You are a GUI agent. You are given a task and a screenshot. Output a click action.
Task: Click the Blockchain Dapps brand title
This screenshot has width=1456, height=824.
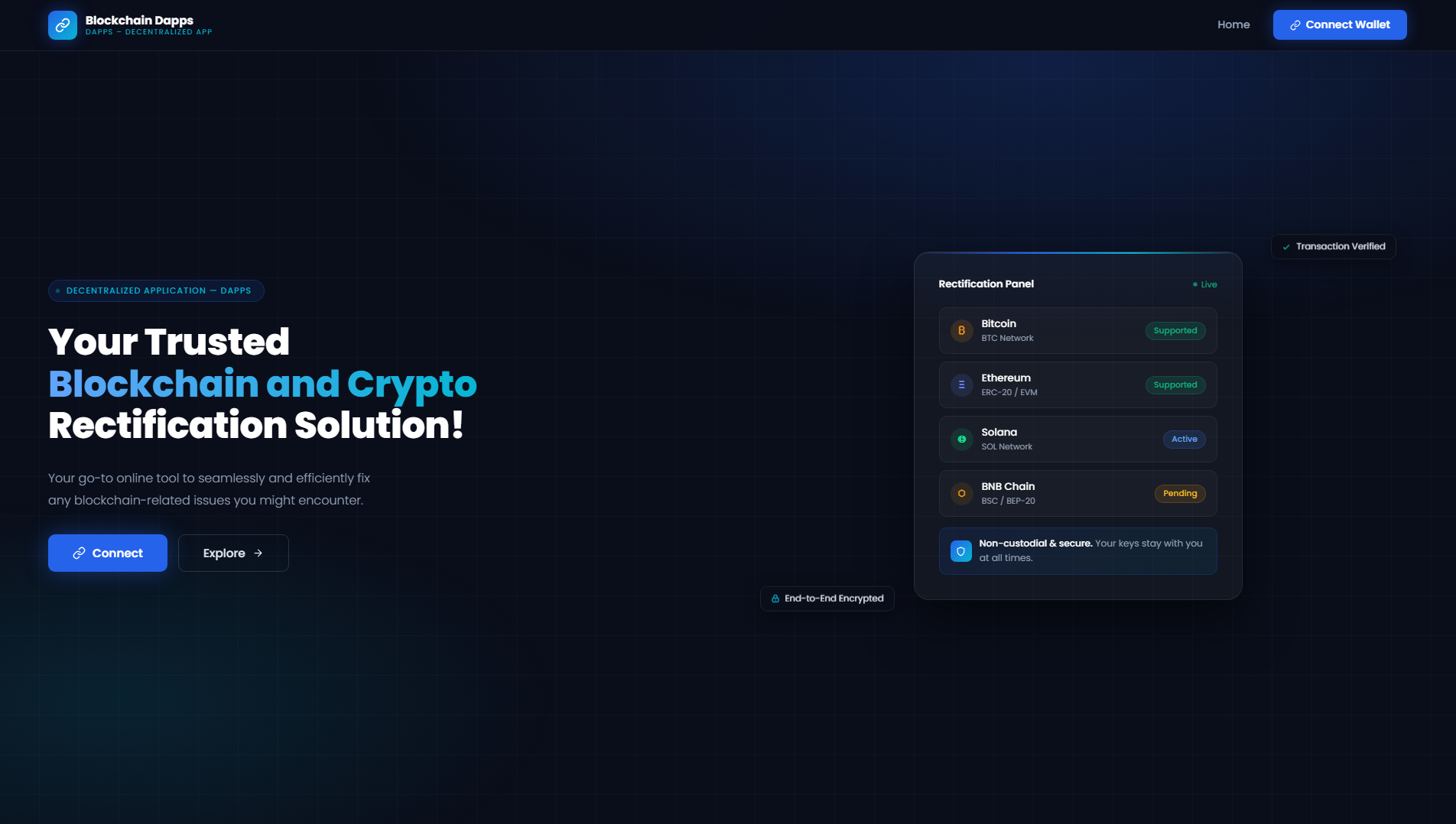tap(139, 20)
